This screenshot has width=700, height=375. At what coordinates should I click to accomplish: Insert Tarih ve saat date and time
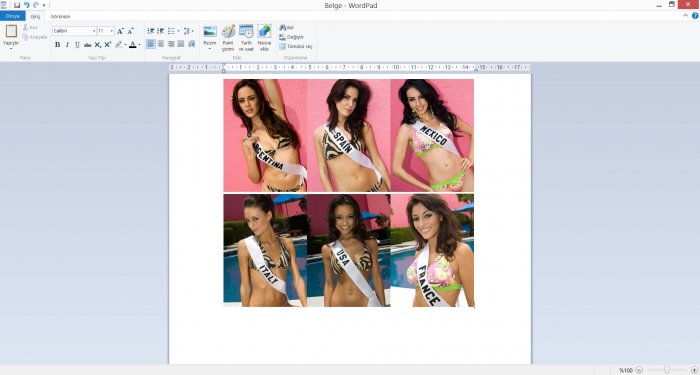coord(246,38)
